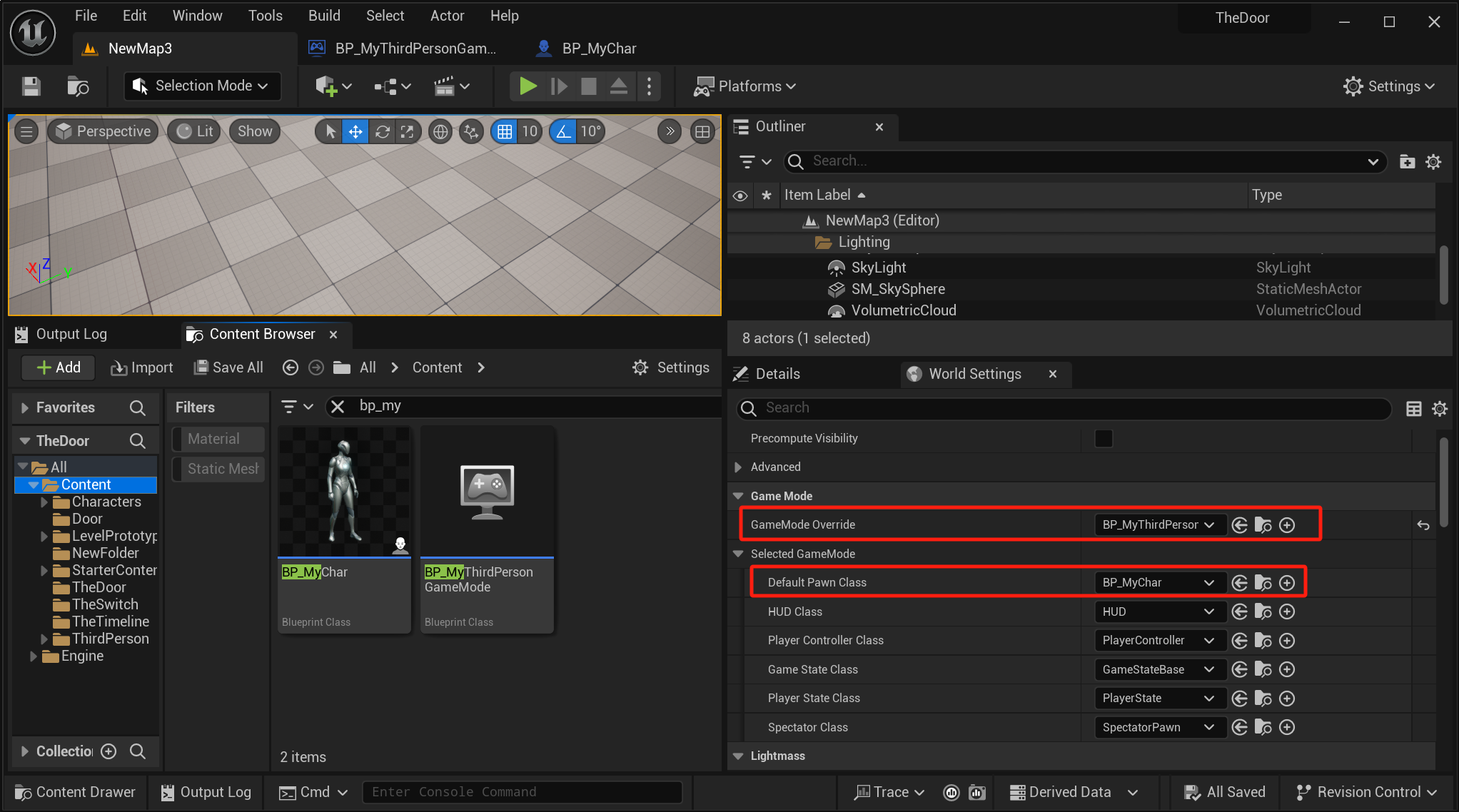Screen dimensions: 1459x812
Task: Open Content Browser Settings
Action: coord(670,367)
